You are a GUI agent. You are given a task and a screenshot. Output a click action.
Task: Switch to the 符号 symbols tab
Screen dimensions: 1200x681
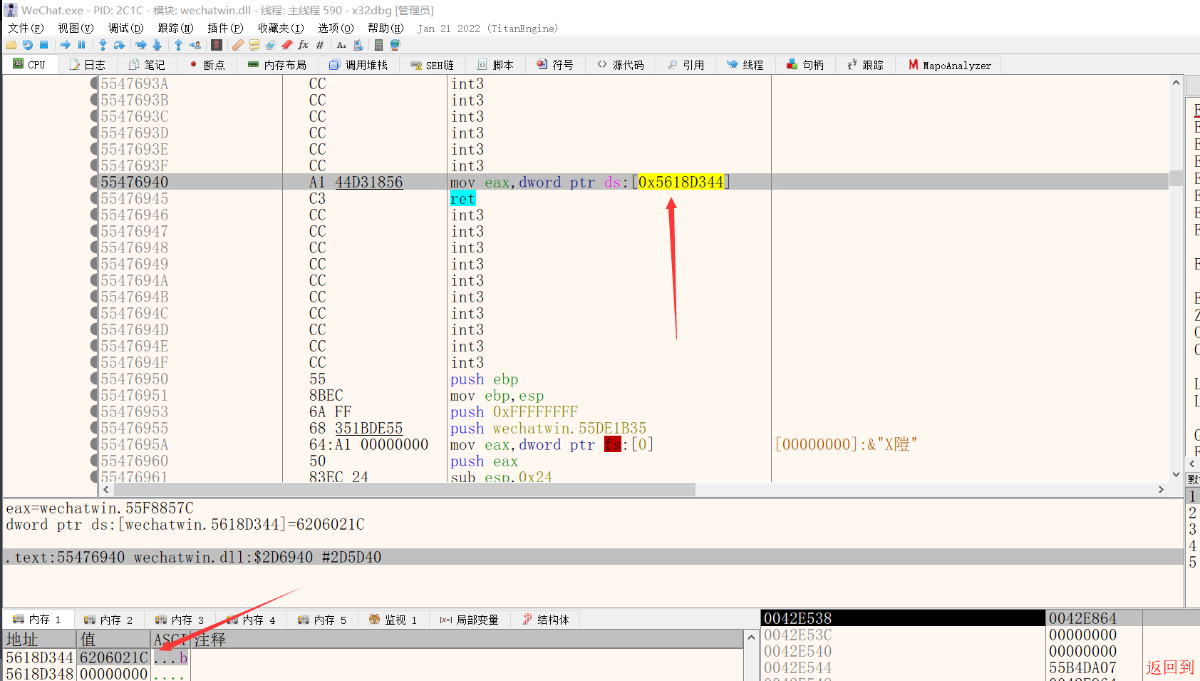coord(555,65)
